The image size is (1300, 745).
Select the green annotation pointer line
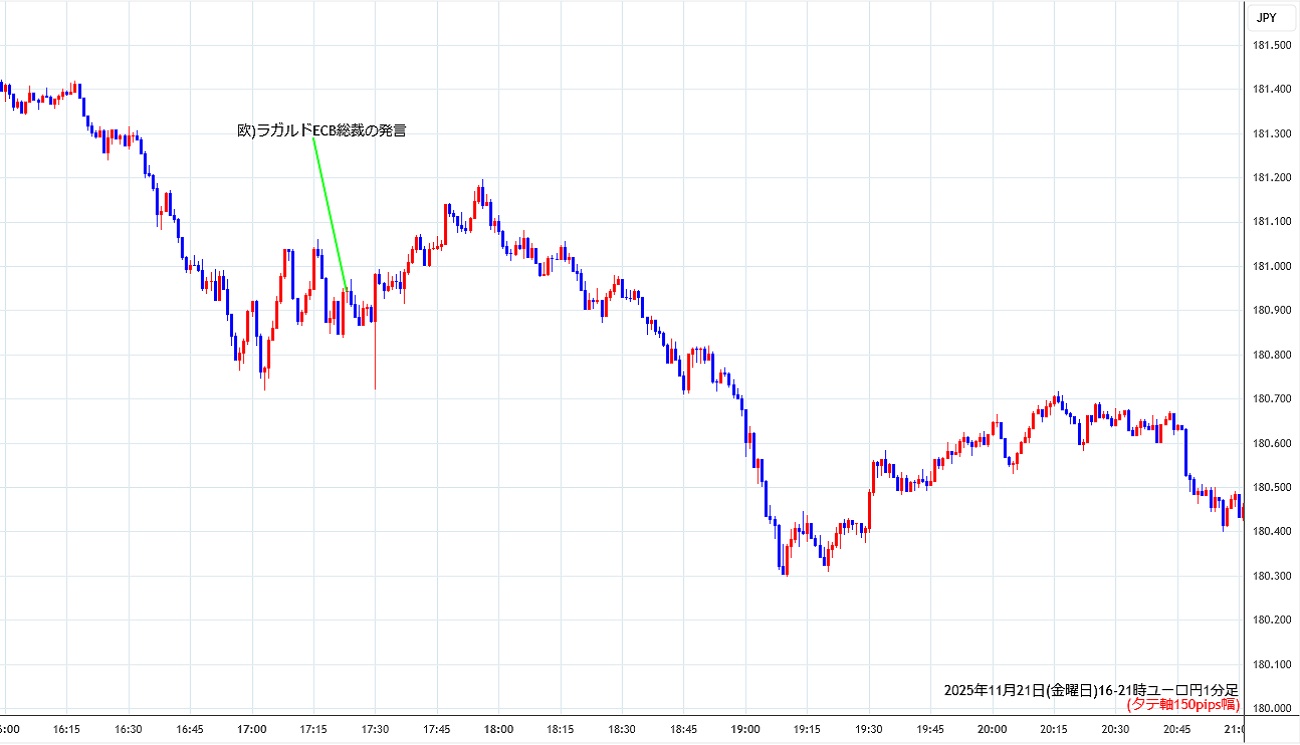point(329,214)
